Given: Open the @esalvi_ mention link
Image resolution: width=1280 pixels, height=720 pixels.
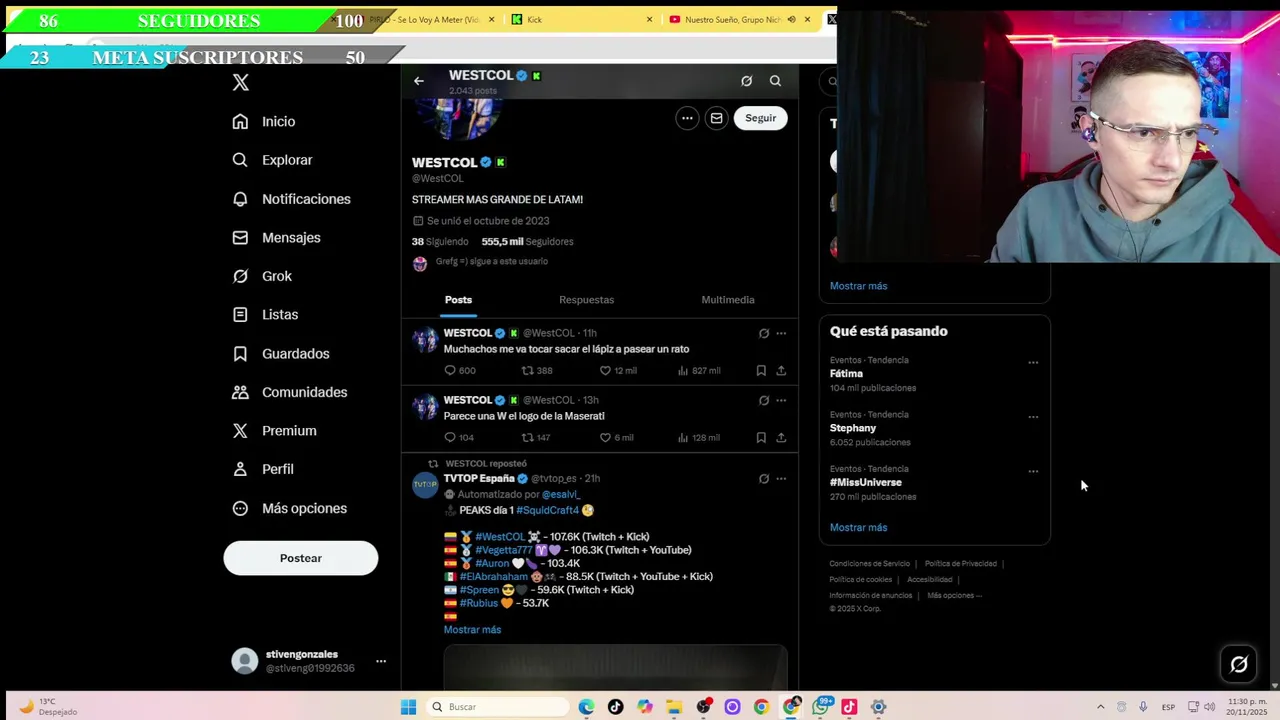Looking at the screenshot, I should click(560, 495).
